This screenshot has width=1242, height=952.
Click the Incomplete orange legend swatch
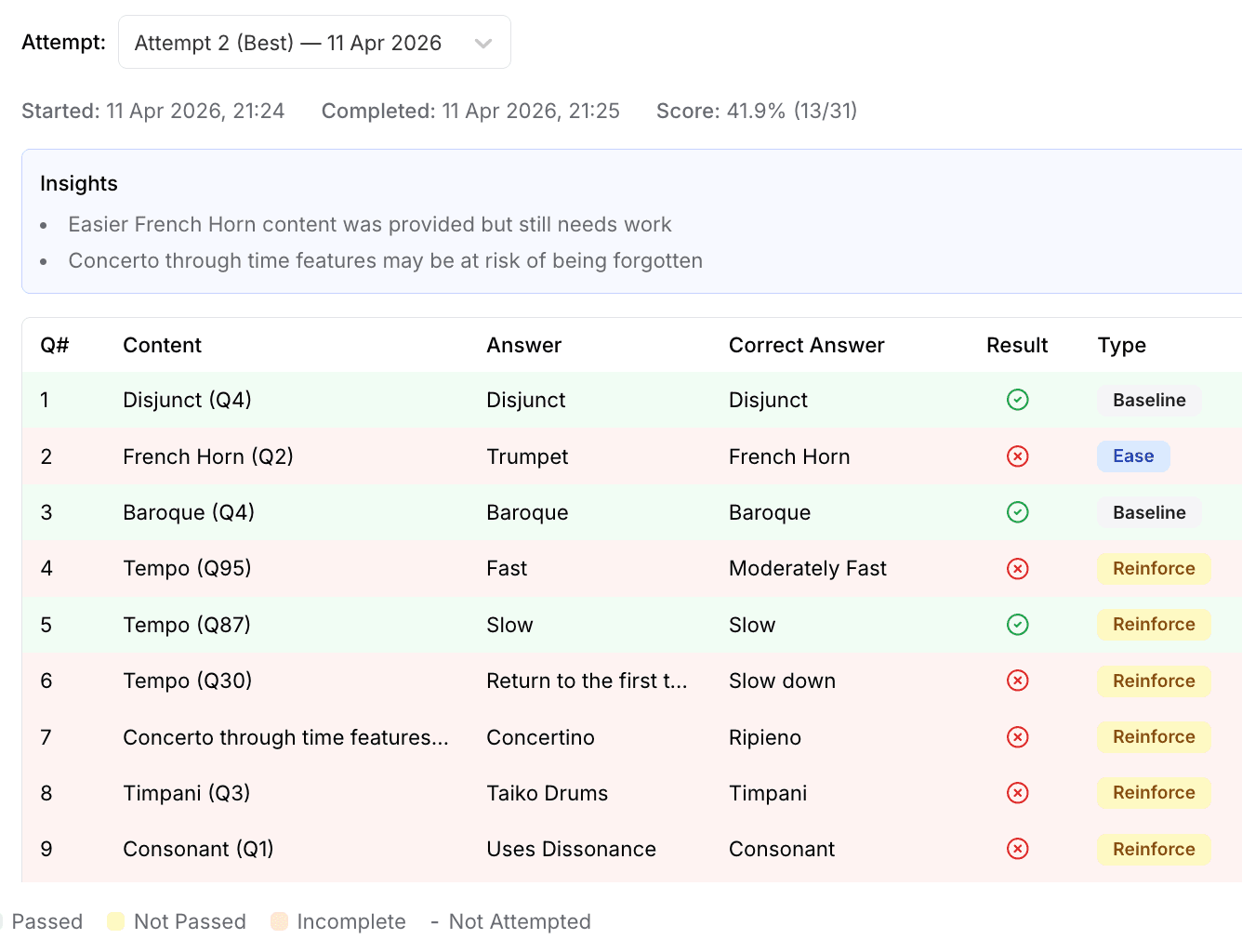point(279,921)
